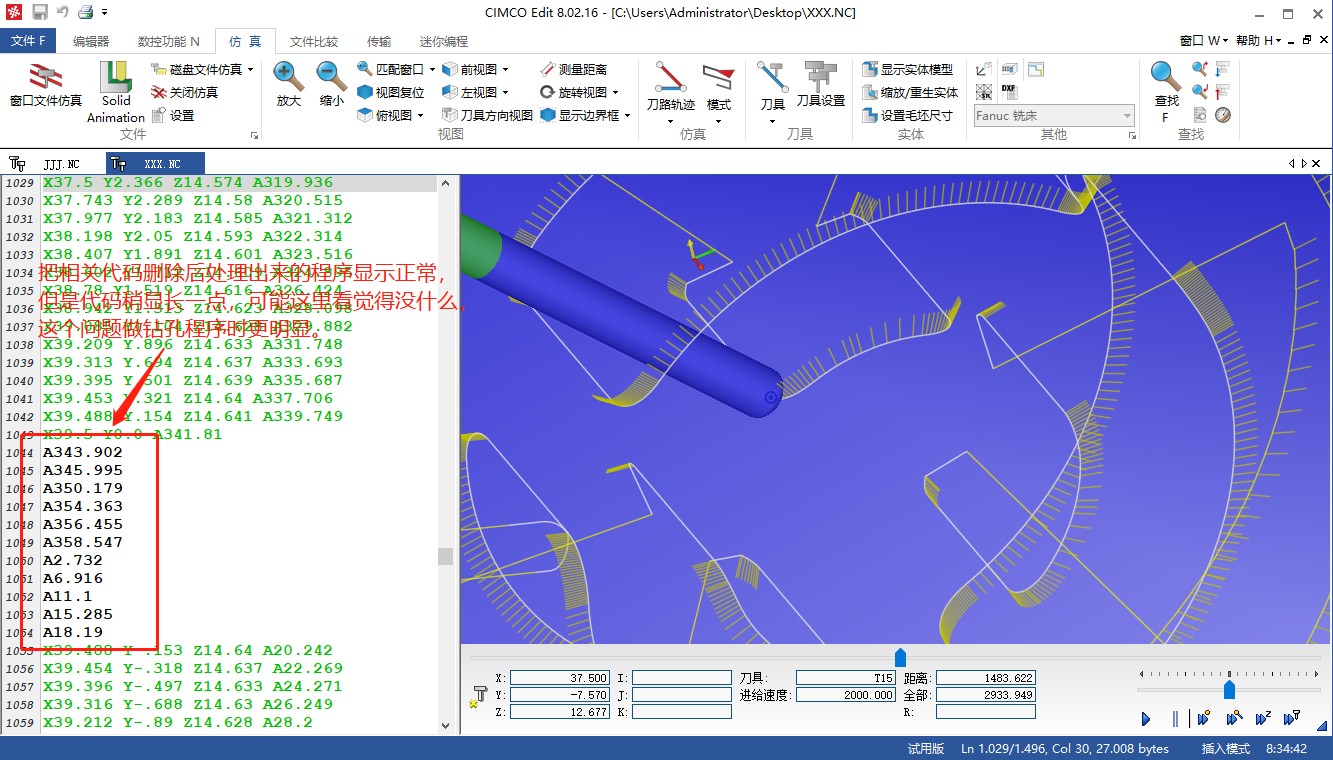The height and width of the screenshot is (760, 1333).
Task: Click the 刀具 field showing T15
Action: [x=845, y=678]
